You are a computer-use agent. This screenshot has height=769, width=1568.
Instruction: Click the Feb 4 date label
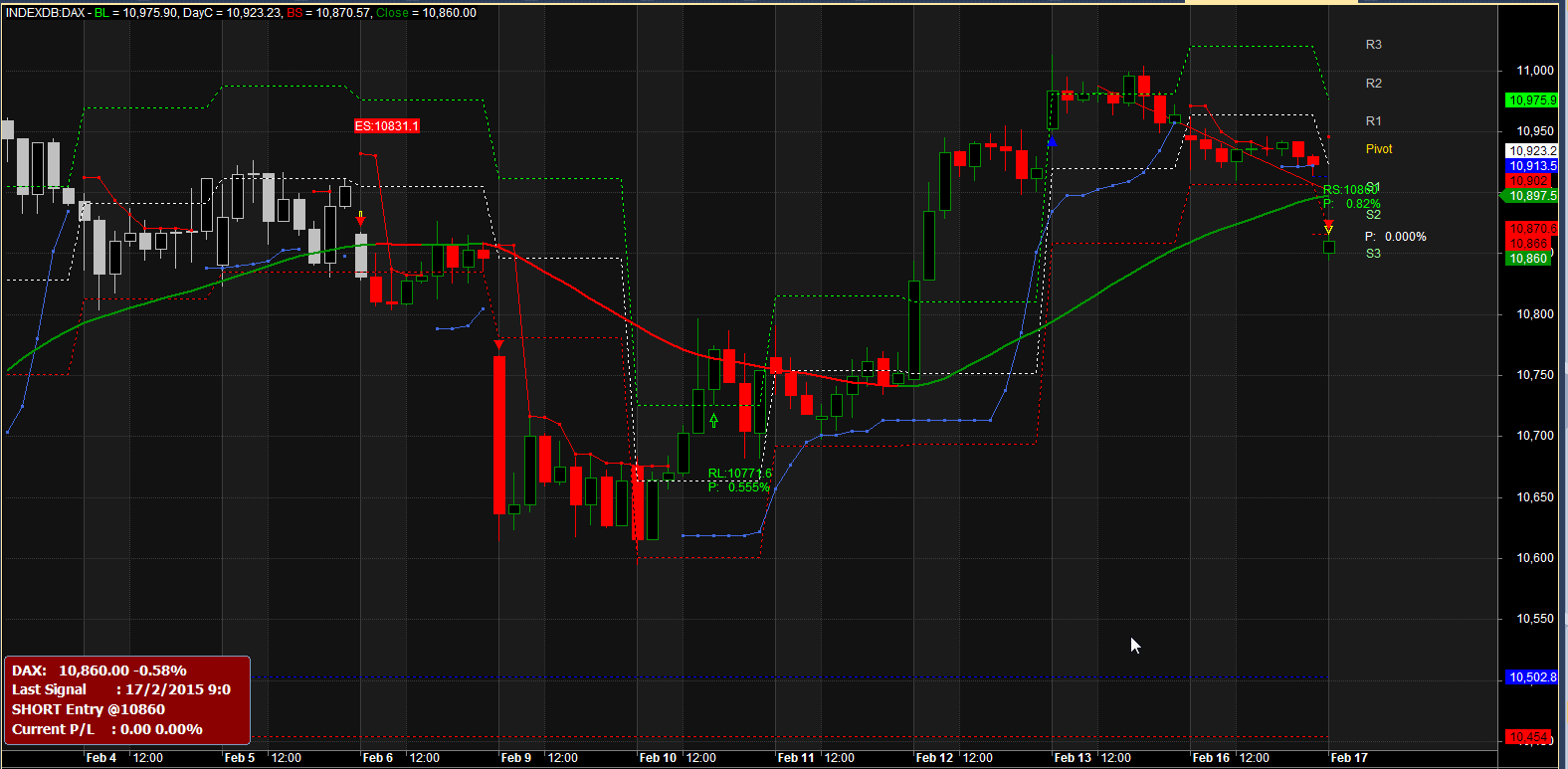tap(101, 758)
